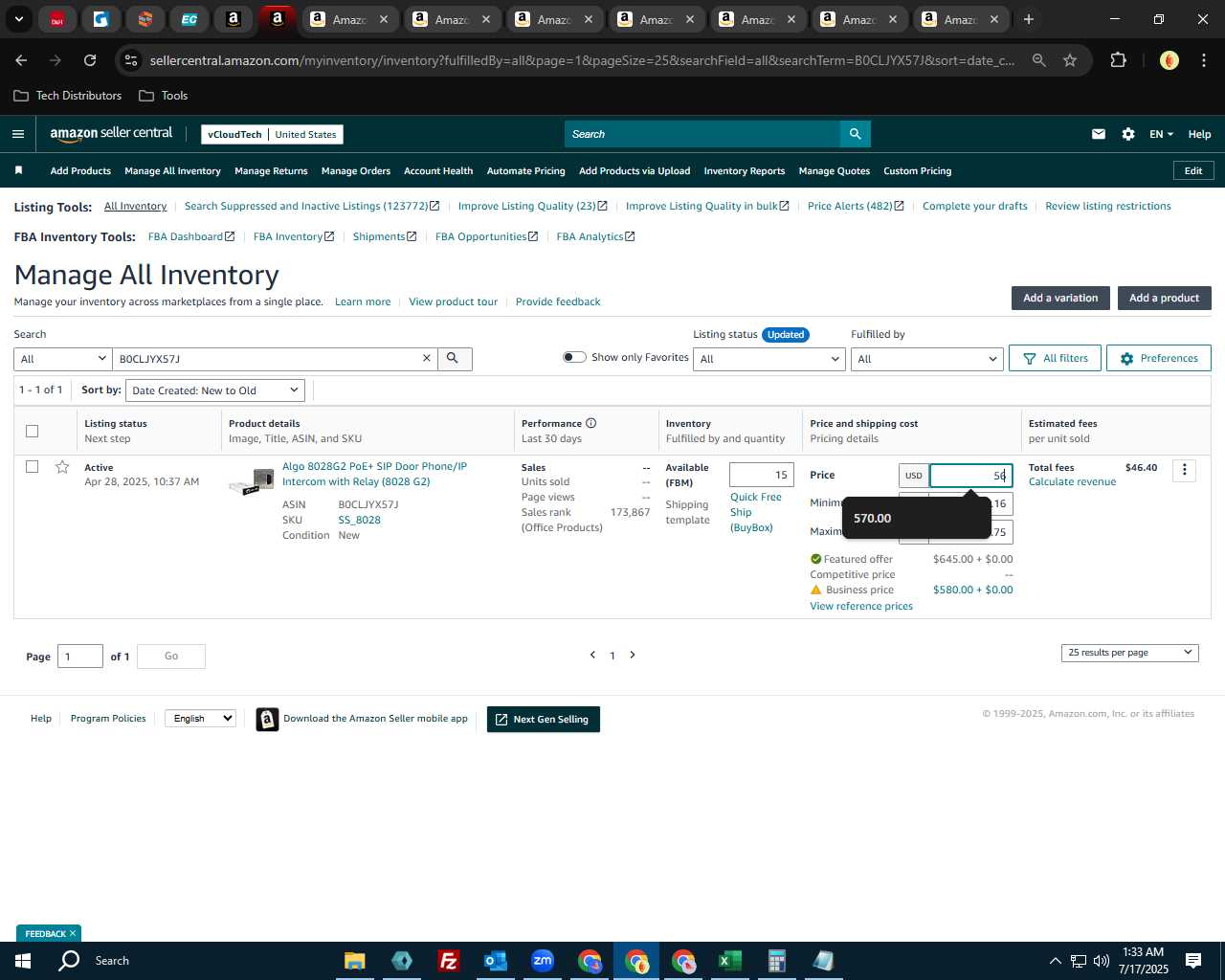Close the FEEDBACK badge
This screenshot has width=1225, height=980.
coord(73,933)
